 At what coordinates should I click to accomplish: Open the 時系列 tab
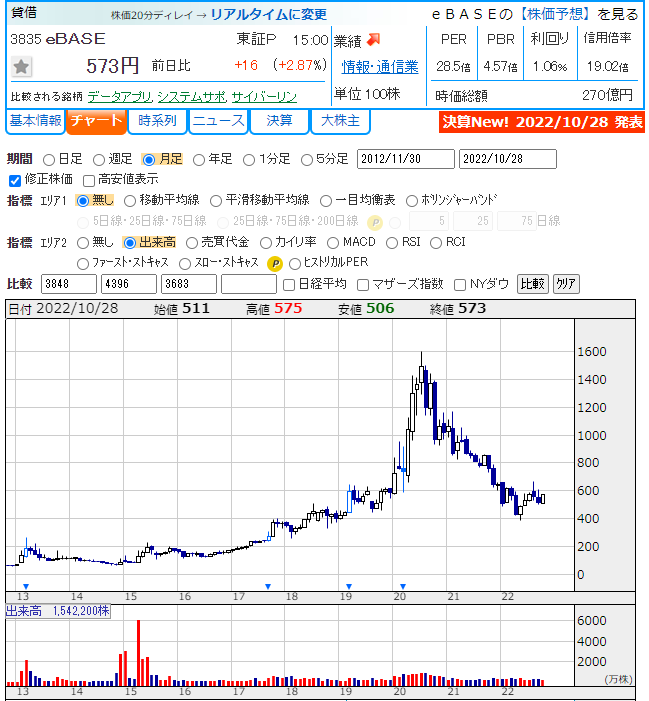tap(157, 121)
